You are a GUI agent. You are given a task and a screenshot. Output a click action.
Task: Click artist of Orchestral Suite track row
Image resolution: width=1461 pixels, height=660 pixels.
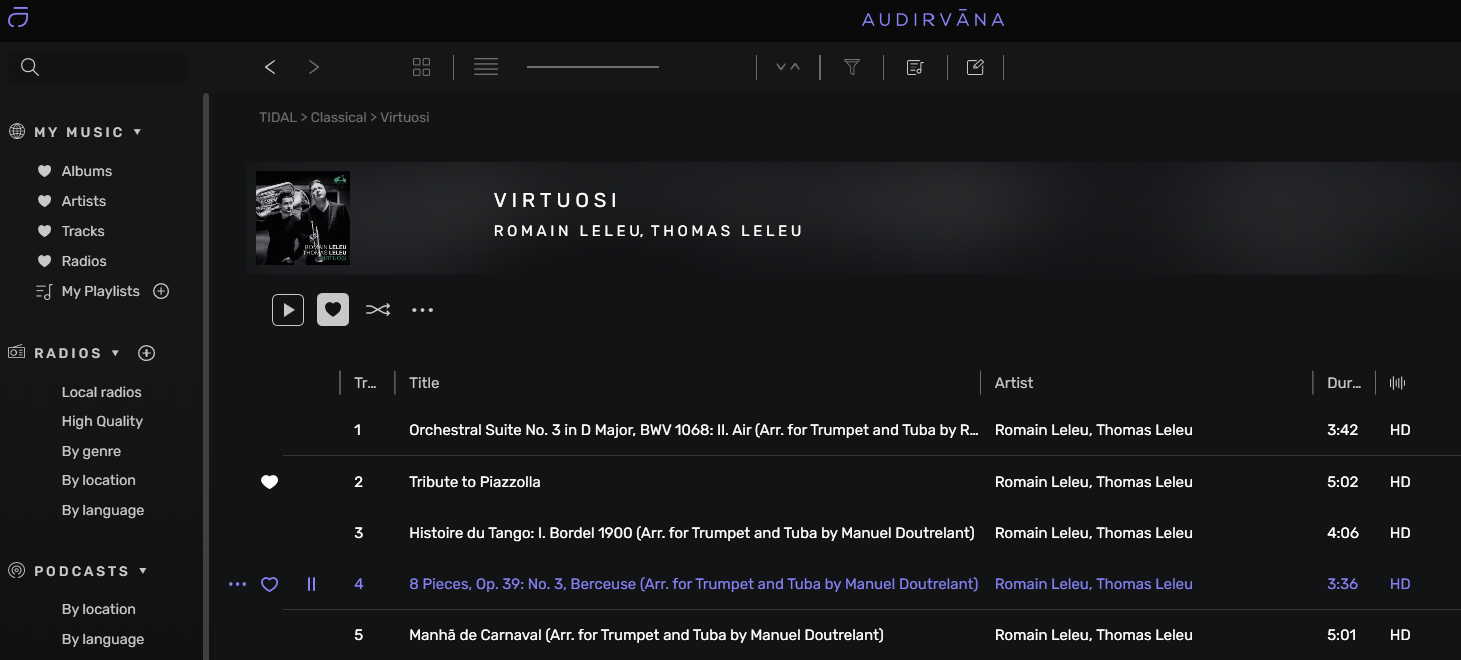coord(1094,430)
